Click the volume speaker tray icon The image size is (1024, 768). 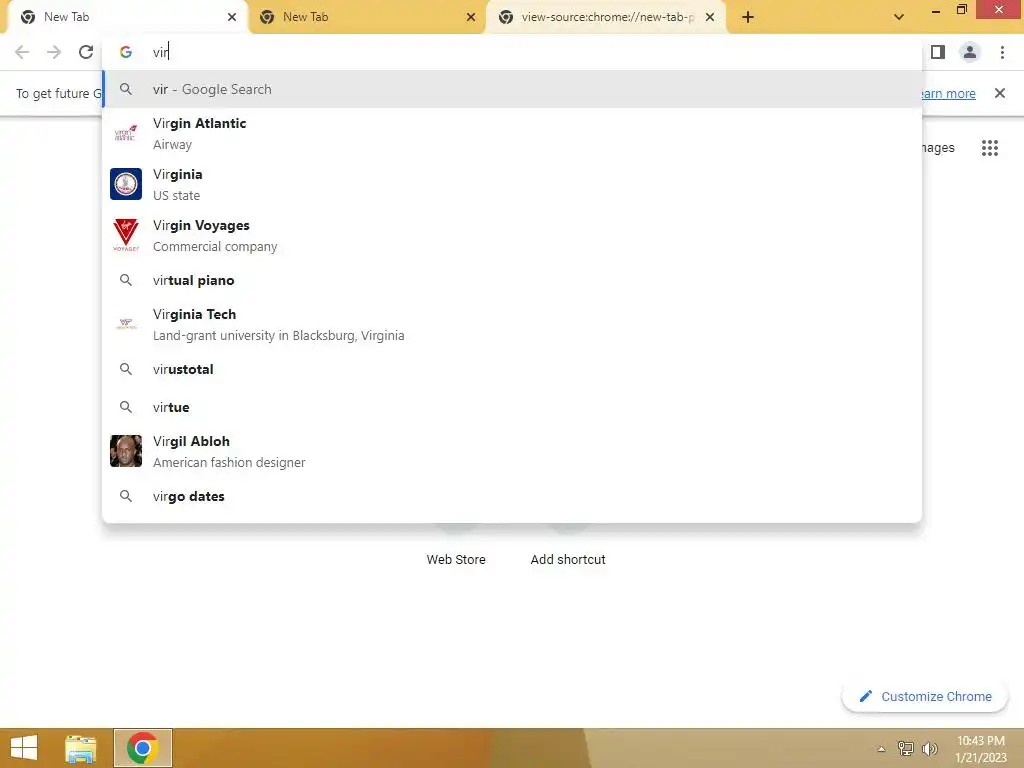click(929, 748)
